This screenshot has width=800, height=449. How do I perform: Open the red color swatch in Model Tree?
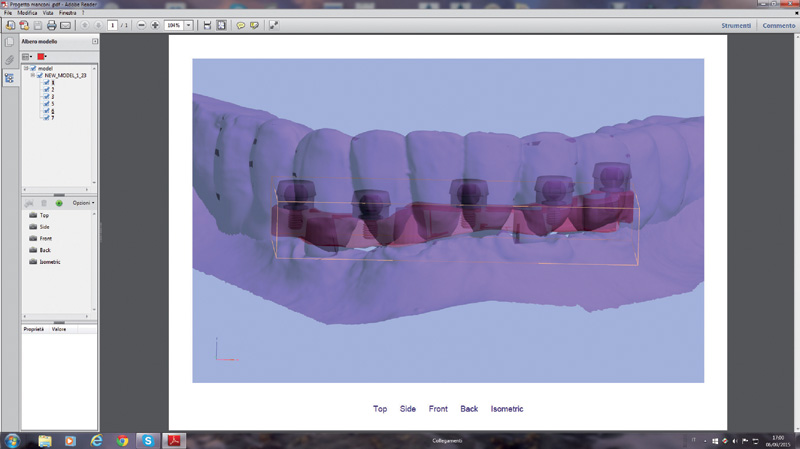tap(42, 56)
